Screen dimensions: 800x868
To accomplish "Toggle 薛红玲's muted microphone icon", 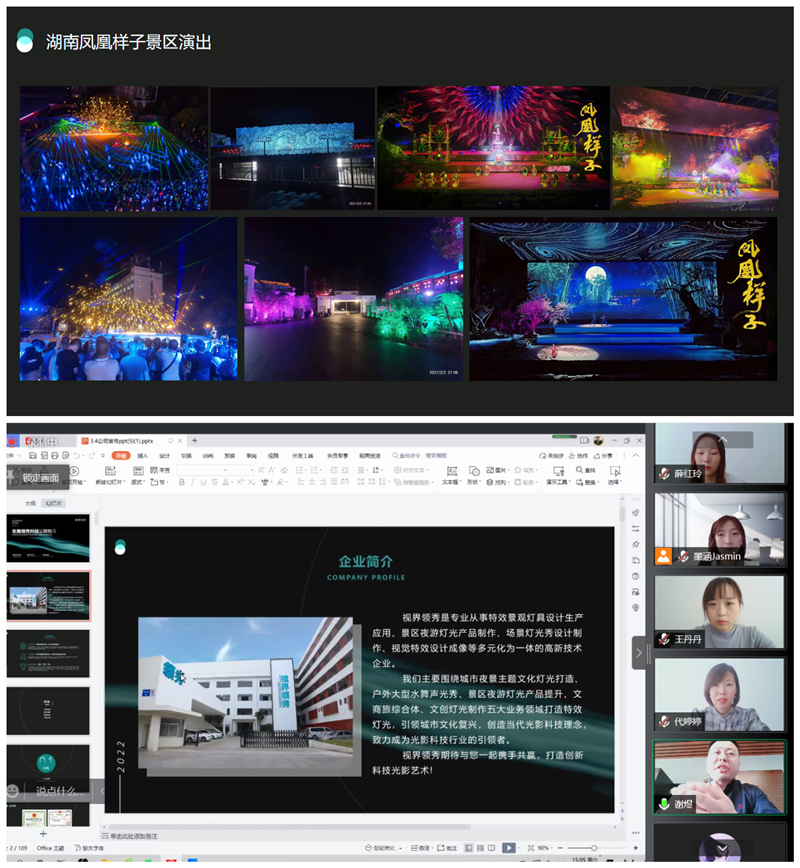I will click(664, 473).
